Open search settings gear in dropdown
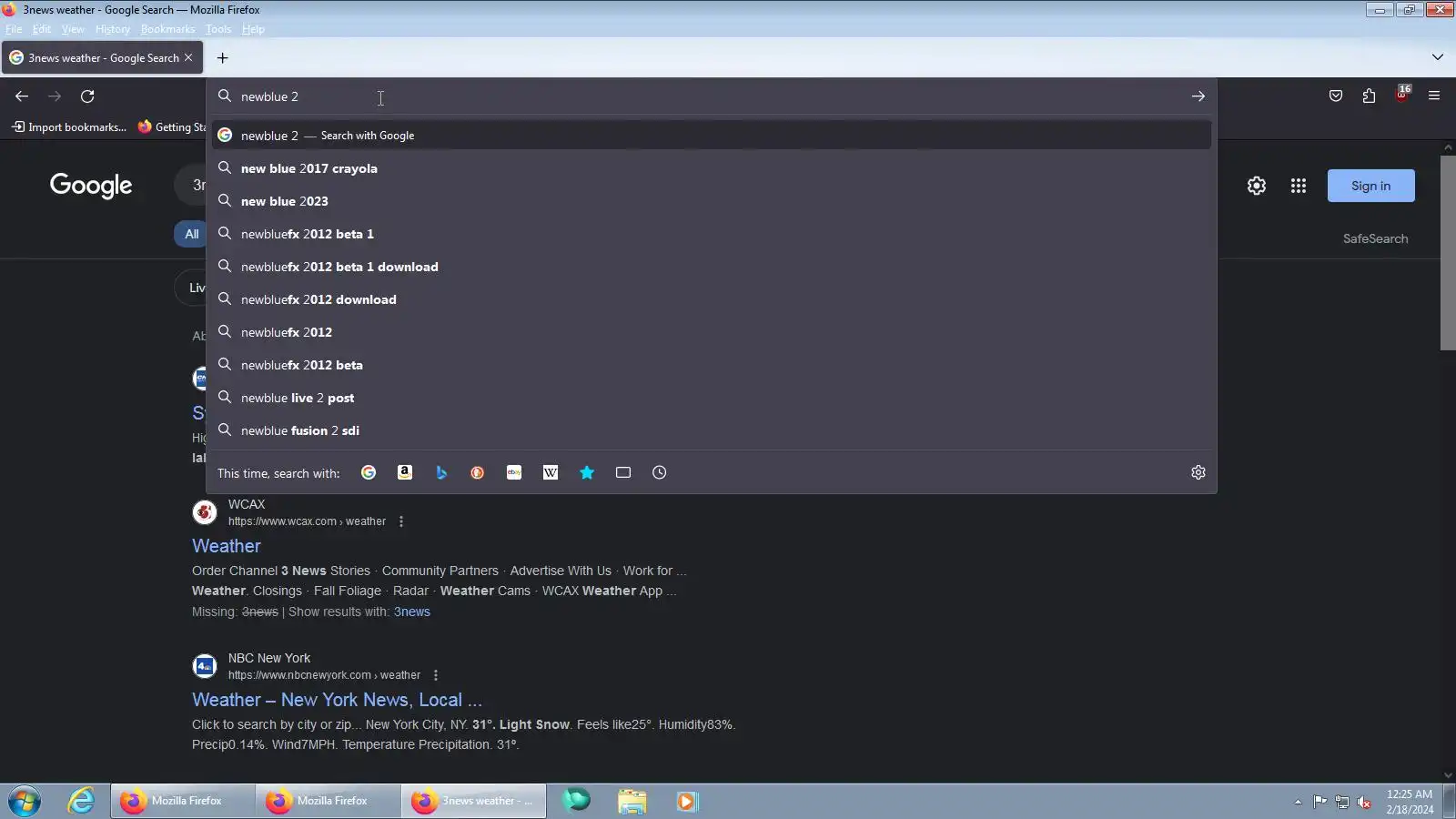This screenshot has width=1456, height=819. point(1198,472)
